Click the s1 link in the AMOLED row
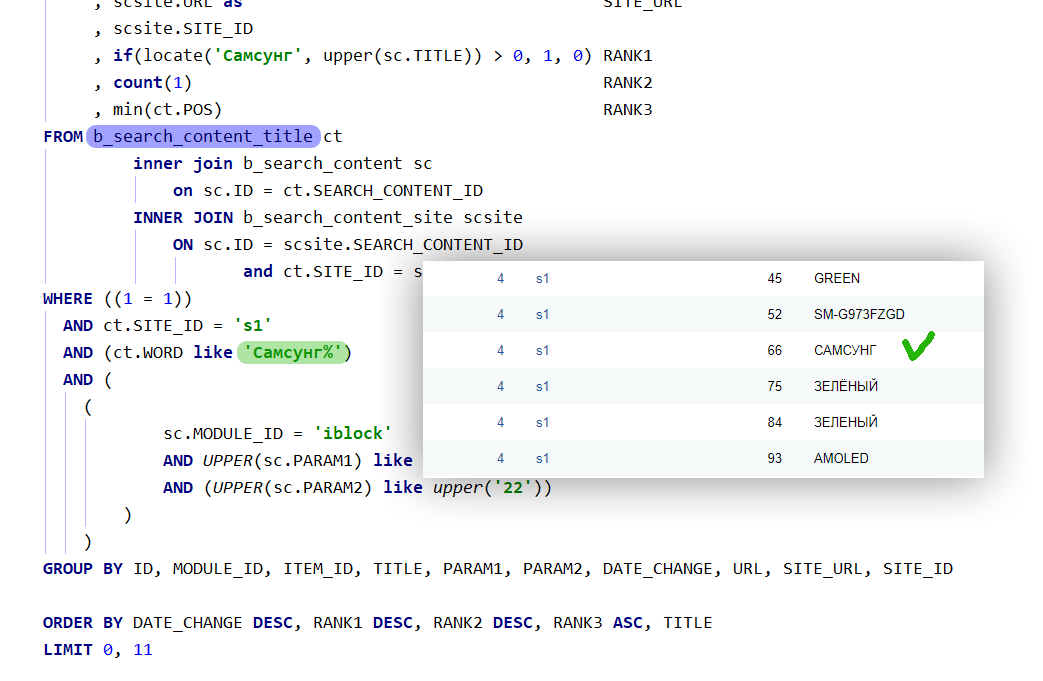The image size is (1043, 681). point(542,459)
